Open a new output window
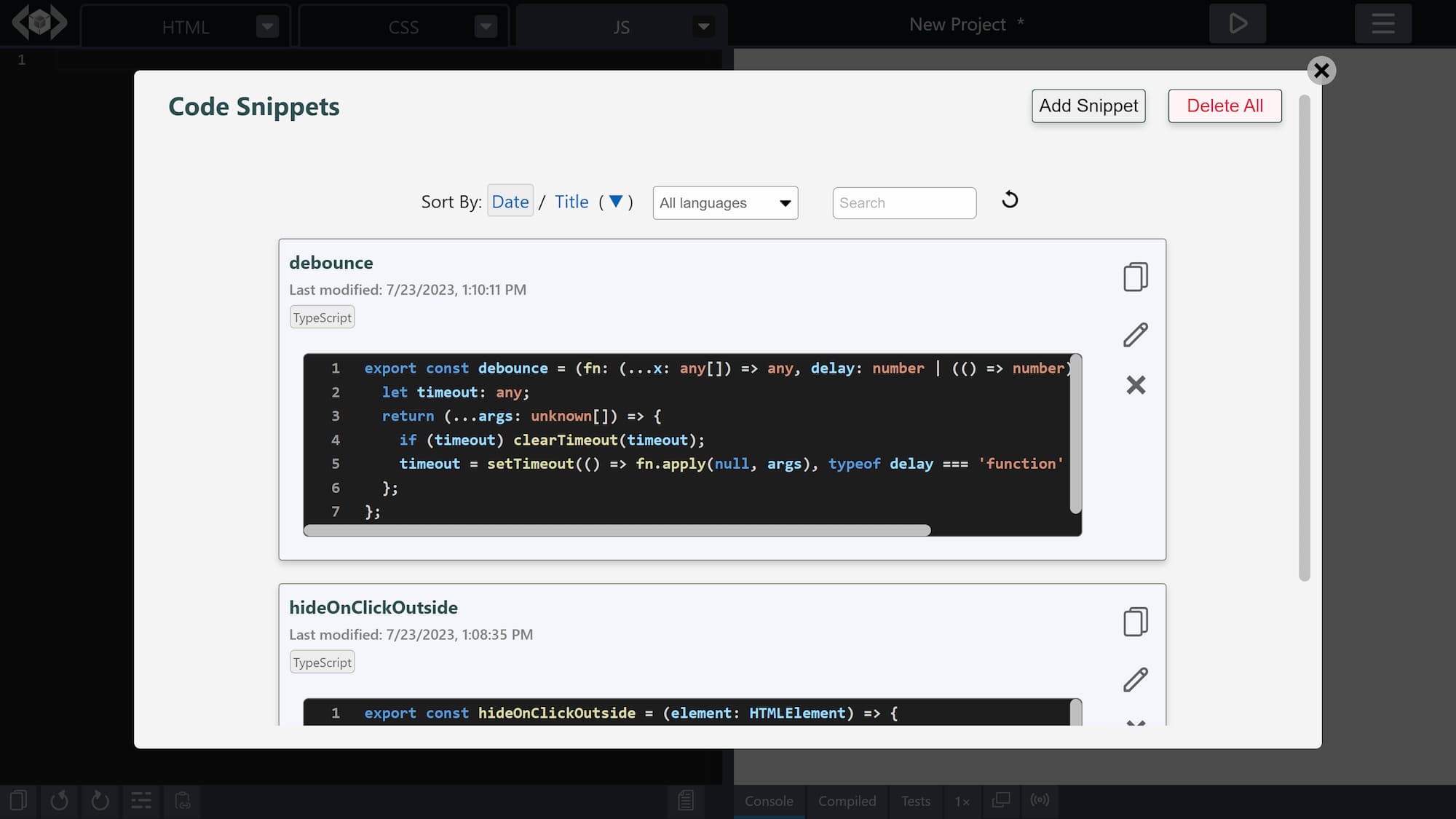1456x819 pixels. 1001,800
